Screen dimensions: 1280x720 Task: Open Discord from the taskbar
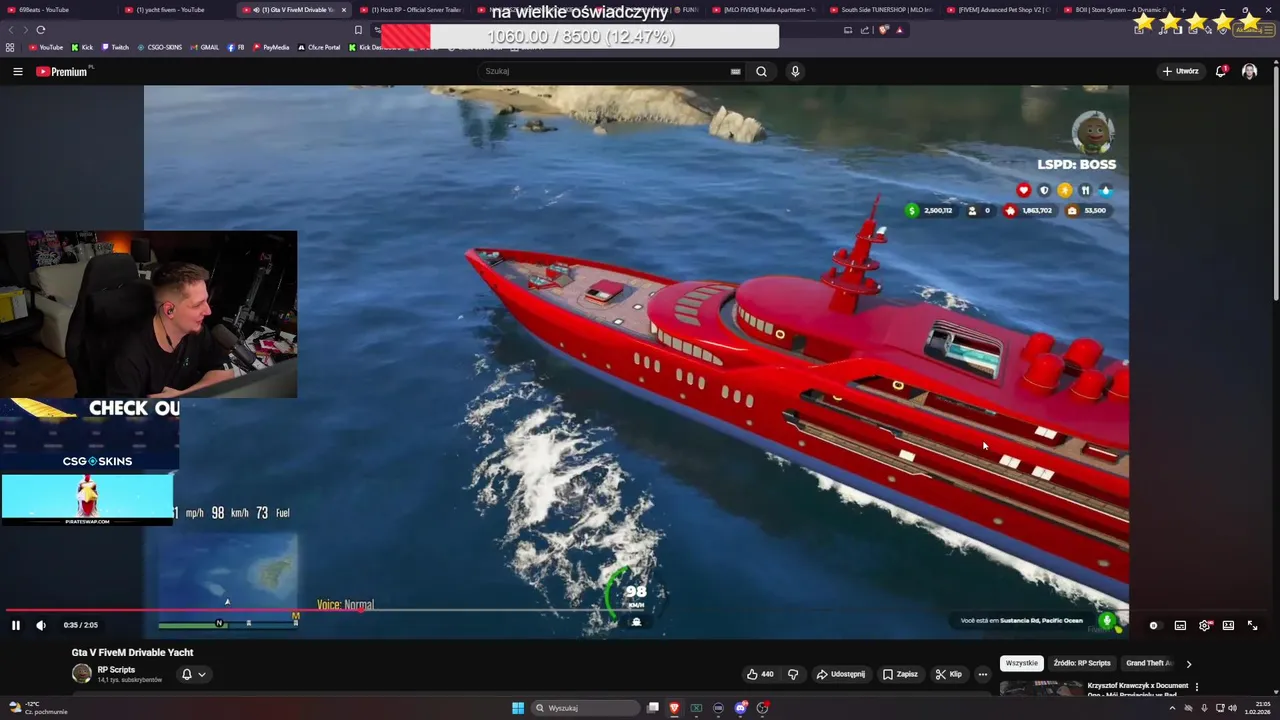pos(740,708)
